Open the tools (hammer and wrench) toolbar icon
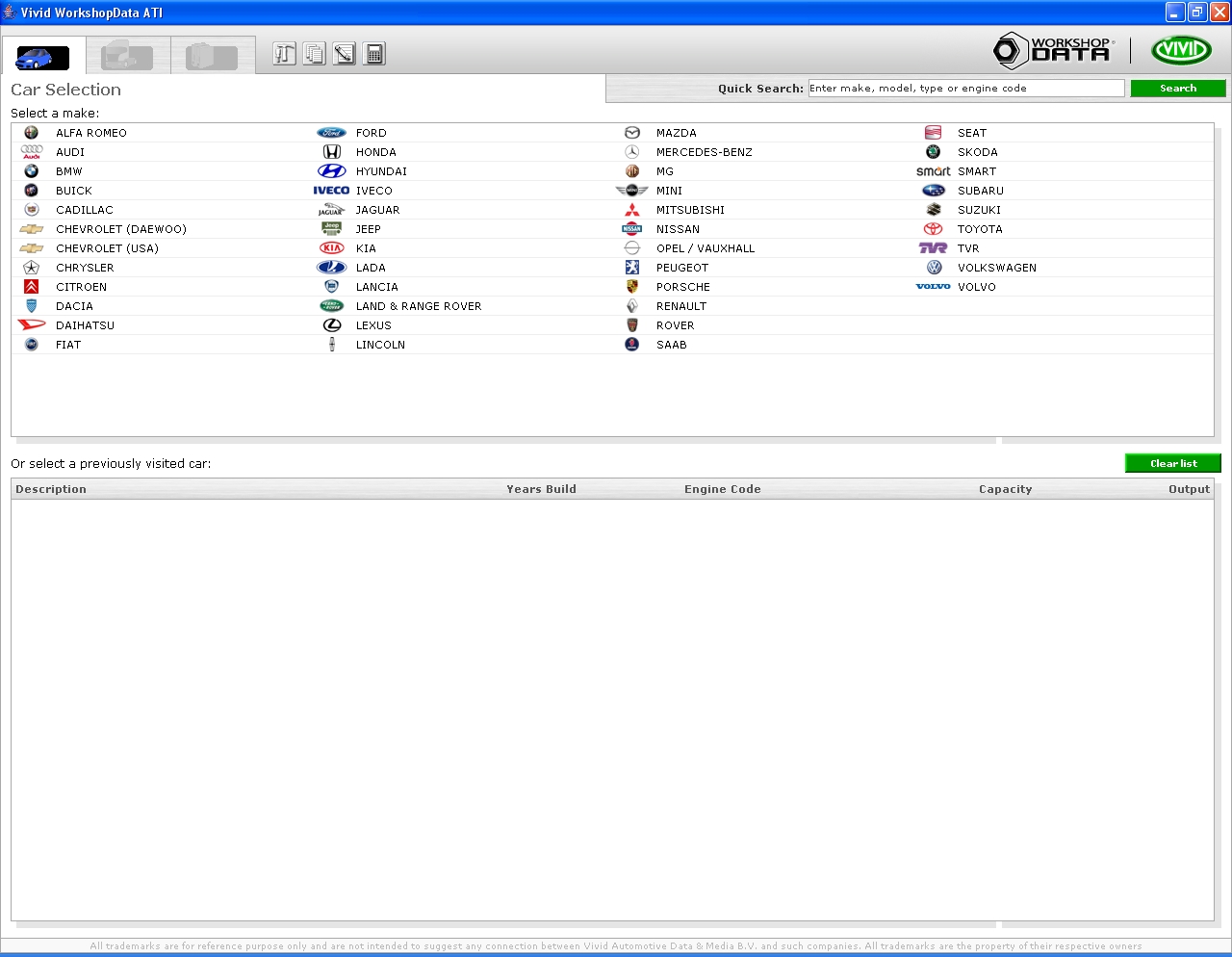Viewport: 1232px width, 957px height. (284, 54)
